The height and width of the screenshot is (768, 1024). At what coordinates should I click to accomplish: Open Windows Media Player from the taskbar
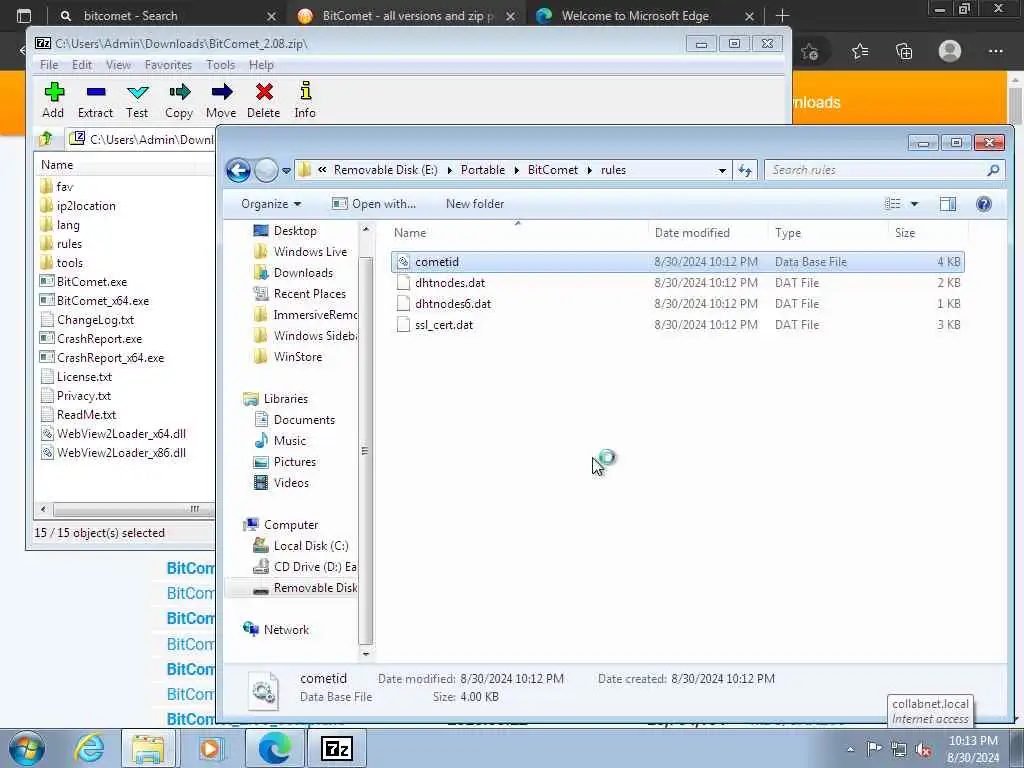pos(211,748)
